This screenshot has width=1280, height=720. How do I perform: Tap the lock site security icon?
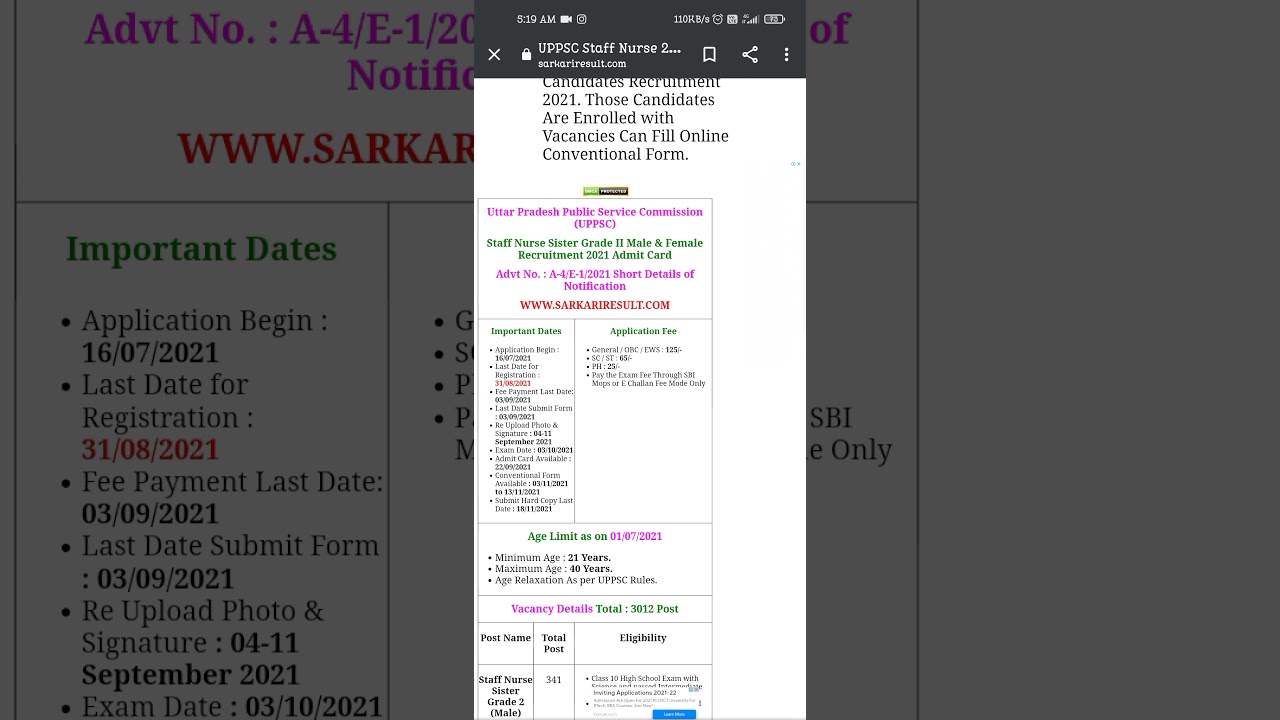(526, 55)
